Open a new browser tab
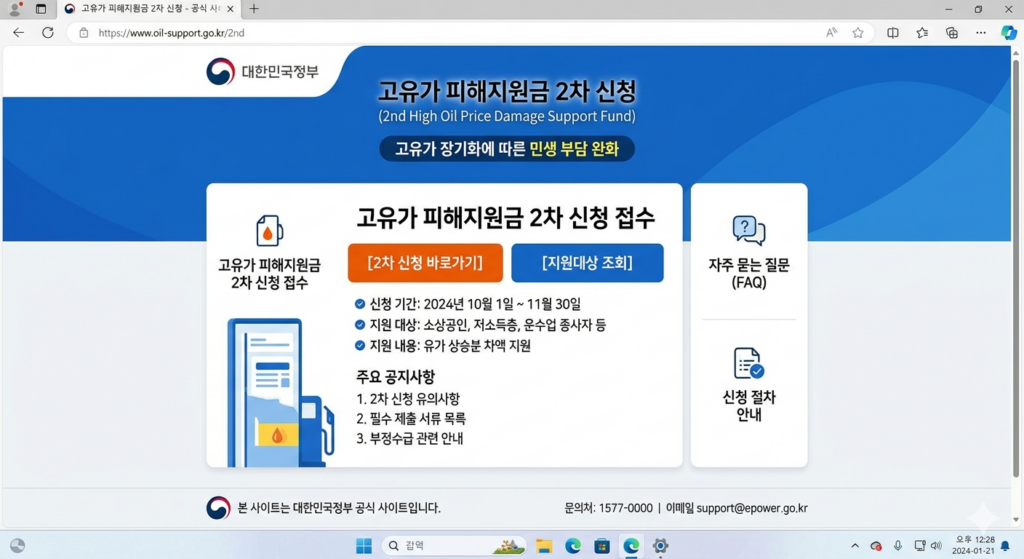This screenshot has width=1024, height=559. pyautogui.click(x=254, y=9)
